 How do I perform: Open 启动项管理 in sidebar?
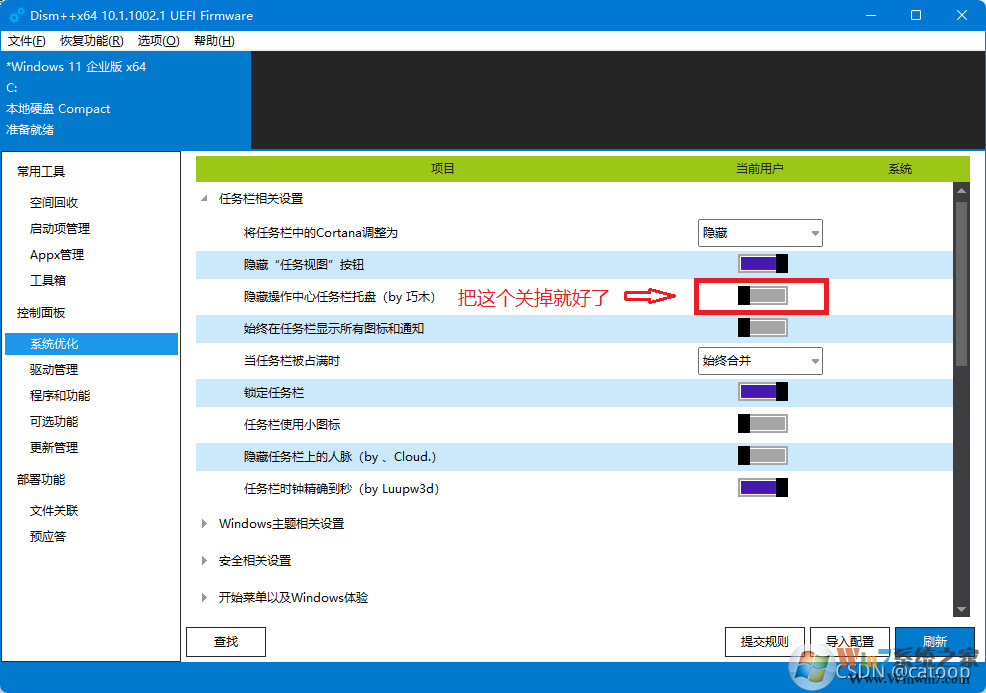click(x=60, y=229)
